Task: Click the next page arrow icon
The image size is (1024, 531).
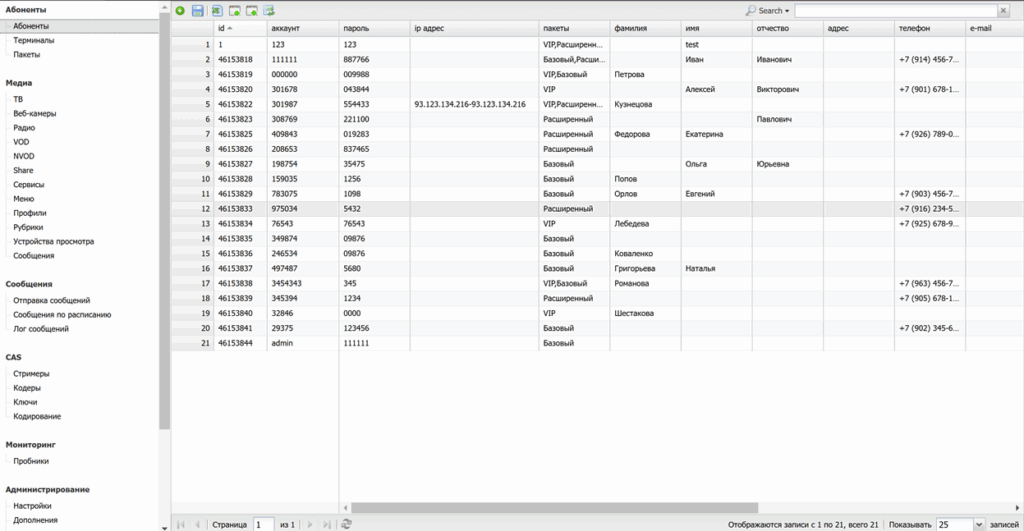Action: [x=310, y=524]
